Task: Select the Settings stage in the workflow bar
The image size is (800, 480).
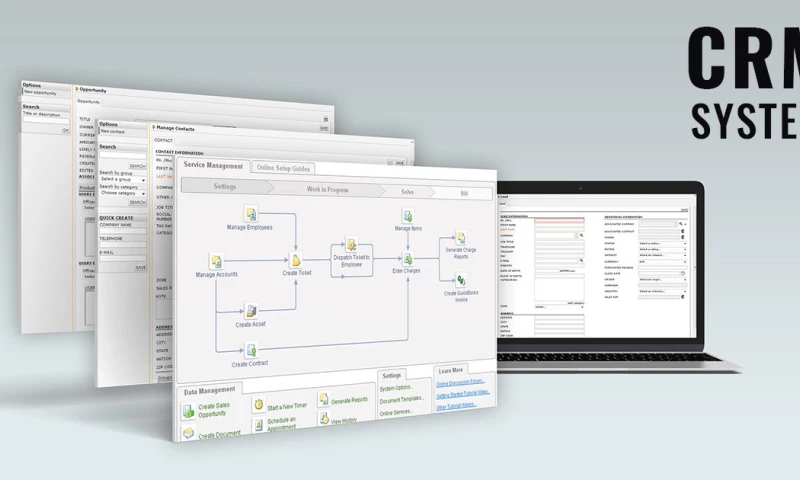Action: click(224, 186)
